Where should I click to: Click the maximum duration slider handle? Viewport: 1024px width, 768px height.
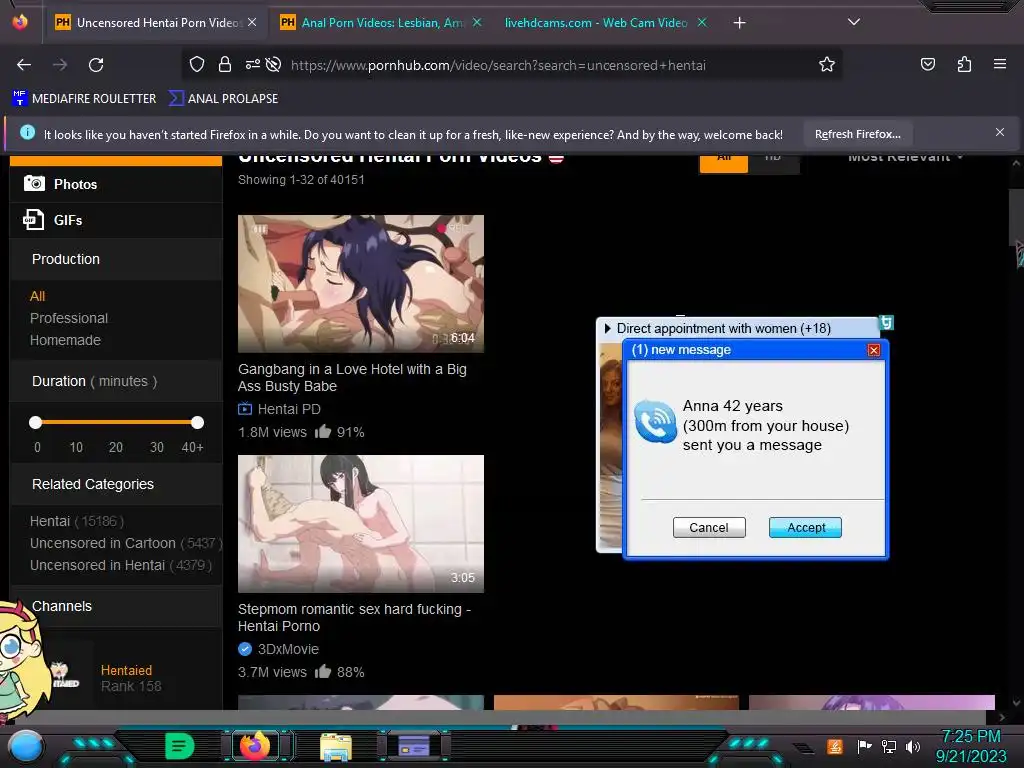point(197,423)
